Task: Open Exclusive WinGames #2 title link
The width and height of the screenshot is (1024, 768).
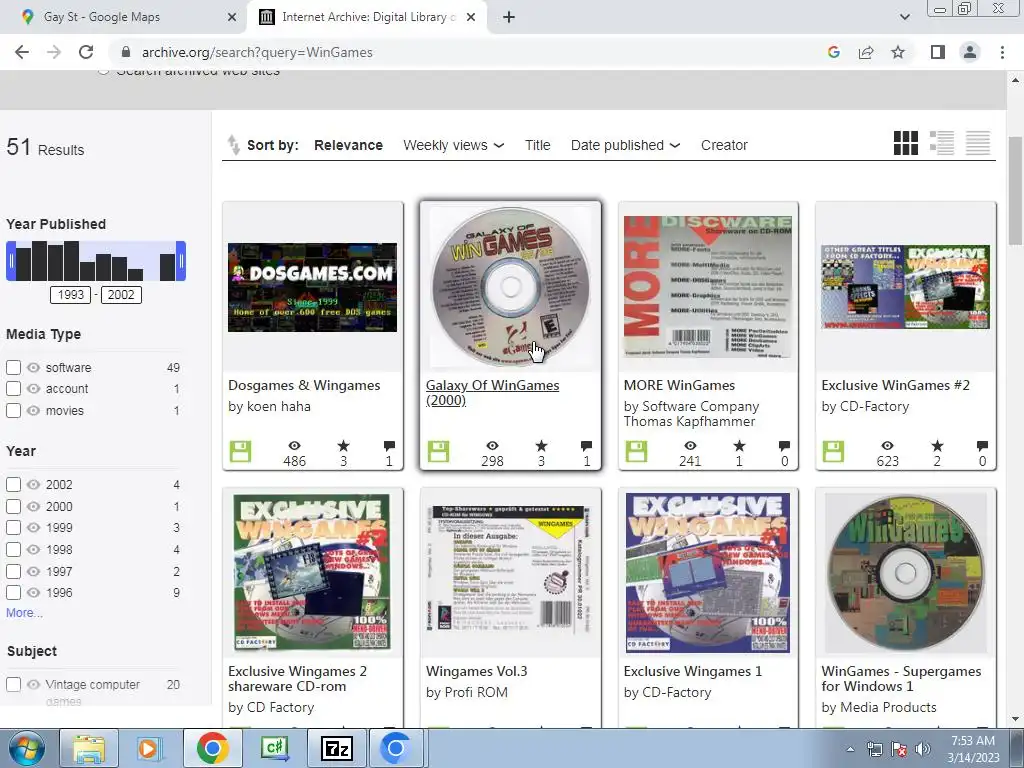Action: 895,385
